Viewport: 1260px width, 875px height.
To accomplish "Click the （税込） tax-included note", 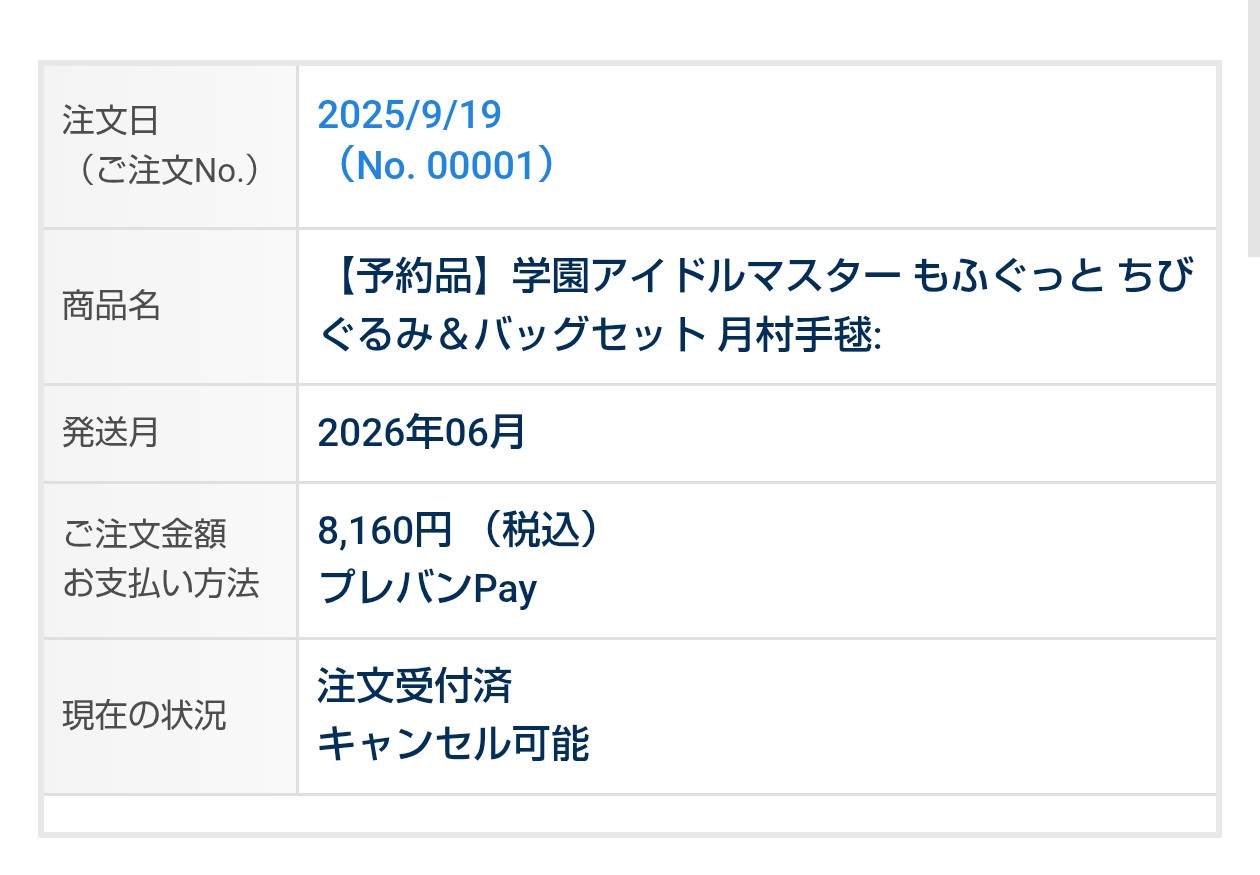I will 540,532.
